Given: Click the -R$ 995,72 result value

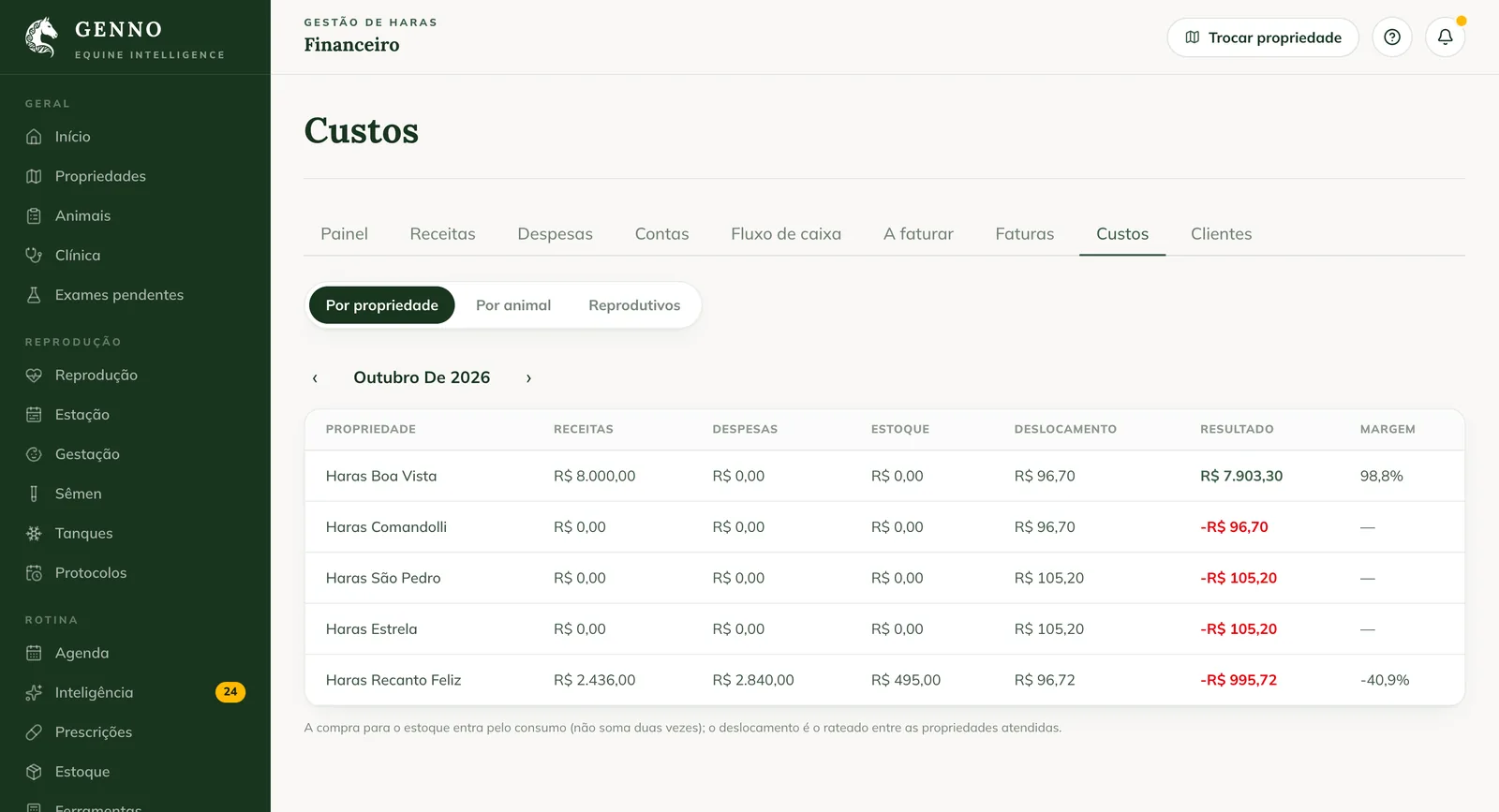Looking at the screenshot, I should coord(1239,680).
